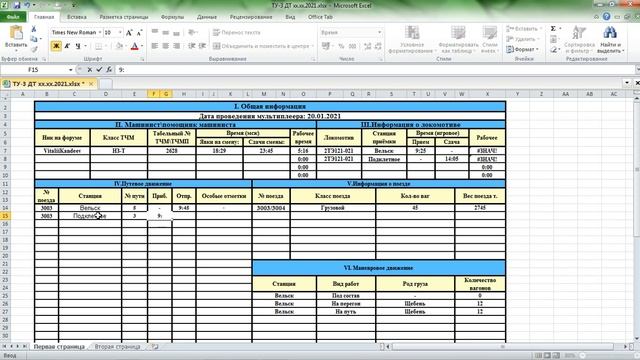Open Insert Function fx dialog
Viewport: 640px width, 360px height.
[x=109, y=70]
